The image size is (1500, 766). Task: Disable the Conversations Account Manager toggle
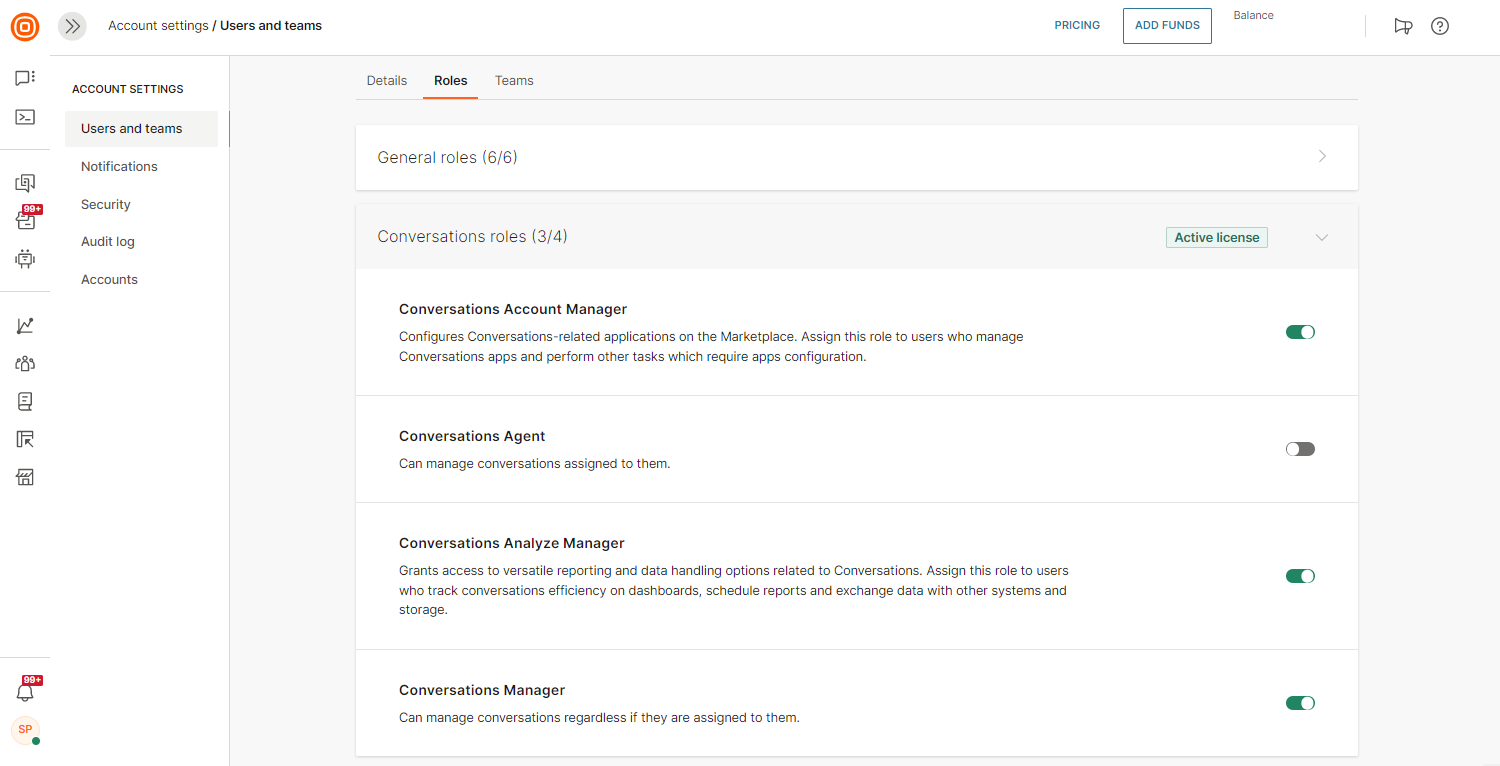[x=1300, y=332]
